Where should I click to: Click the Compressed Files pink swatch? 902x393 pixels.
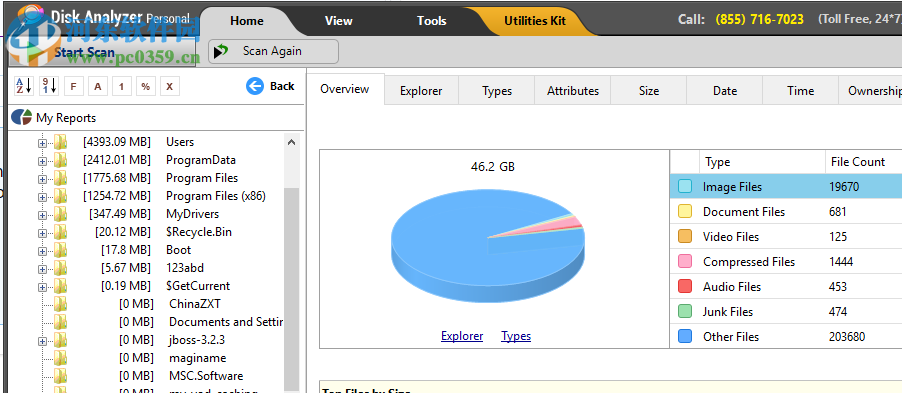(x=685, y=261)
